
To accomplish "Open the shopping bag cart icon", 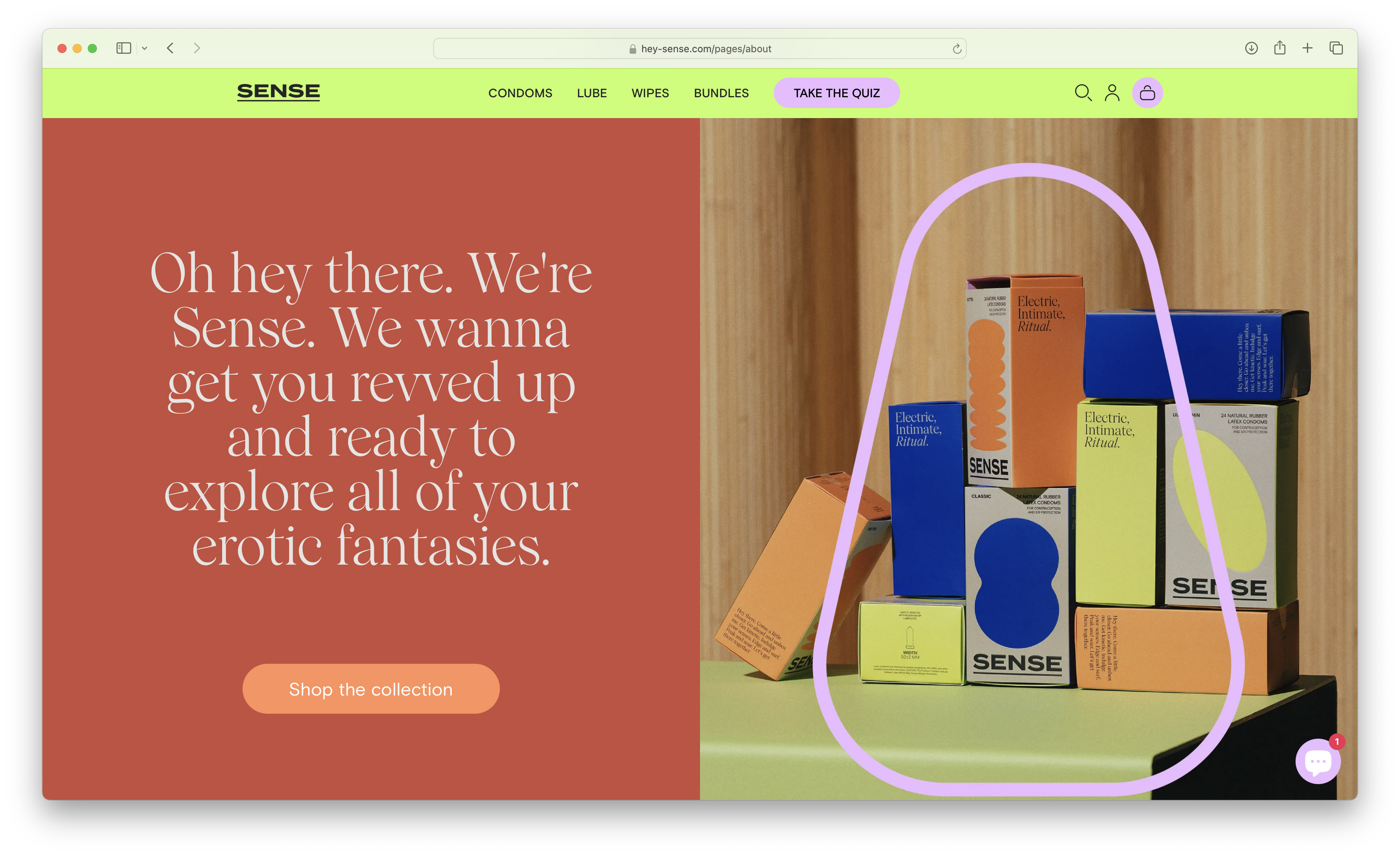I will pyautogui.click(x=1147, y=93).
